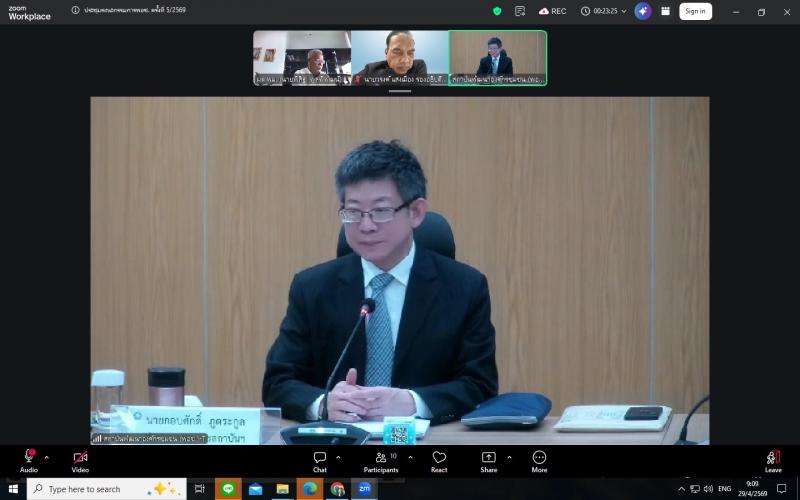Image resolution: width=800 pixels, height=500 pixels.
Task: Show hidden system tray icons
Action: pos(681,489)
